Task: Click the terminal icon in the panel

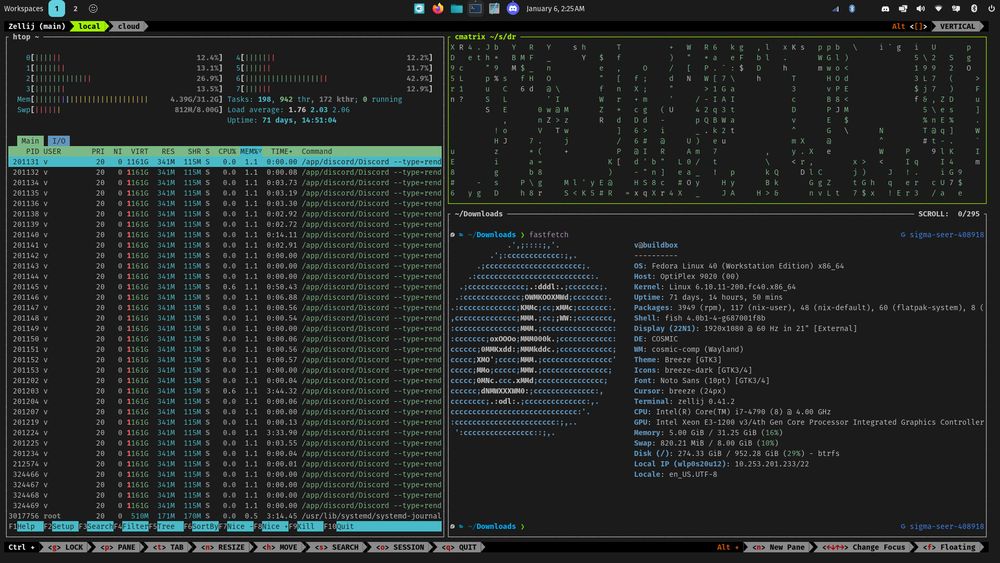Action: coord(475,8)
